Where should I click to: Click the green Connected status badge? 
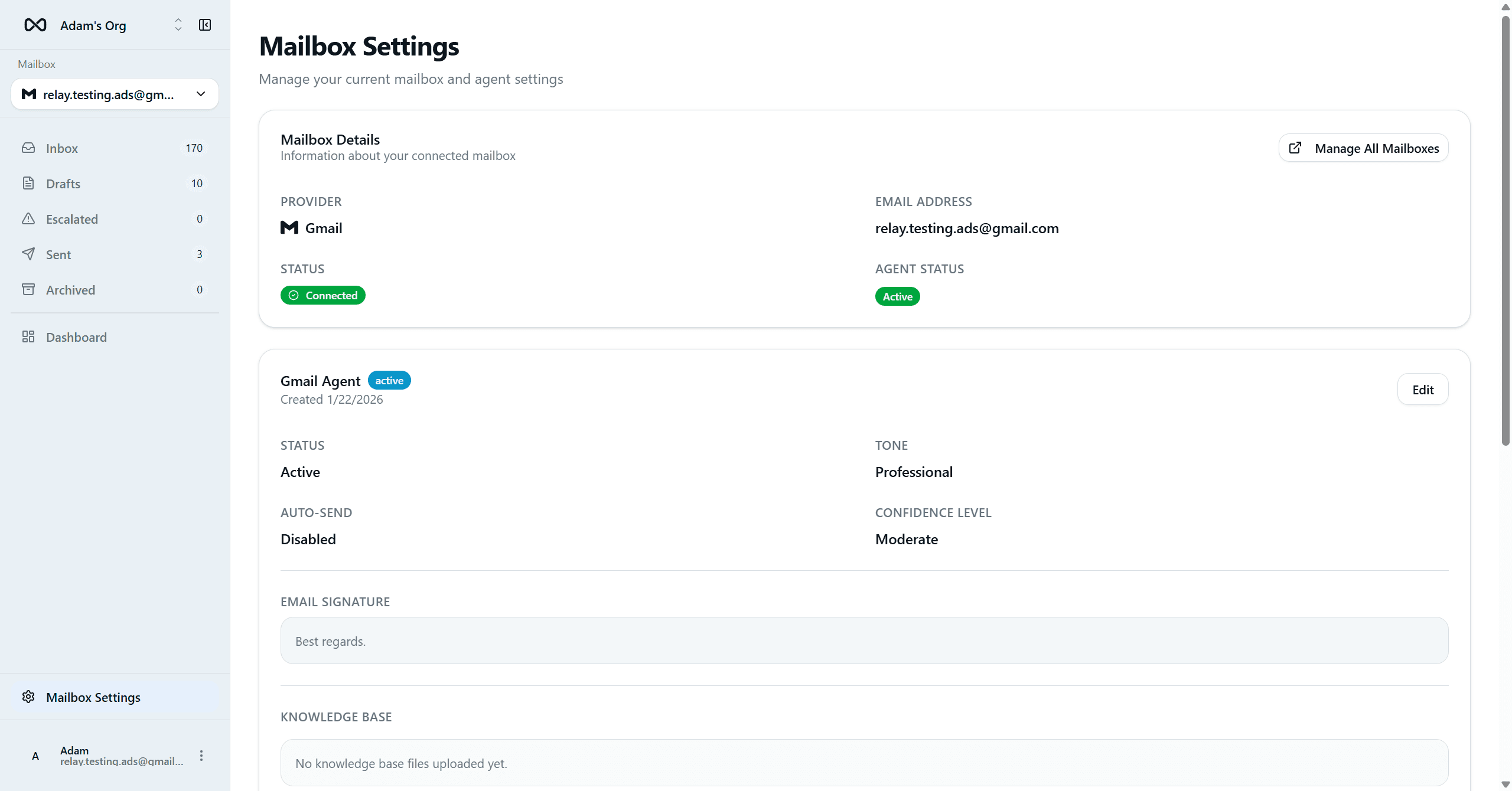pyautogui.click(x=323, y=295)
